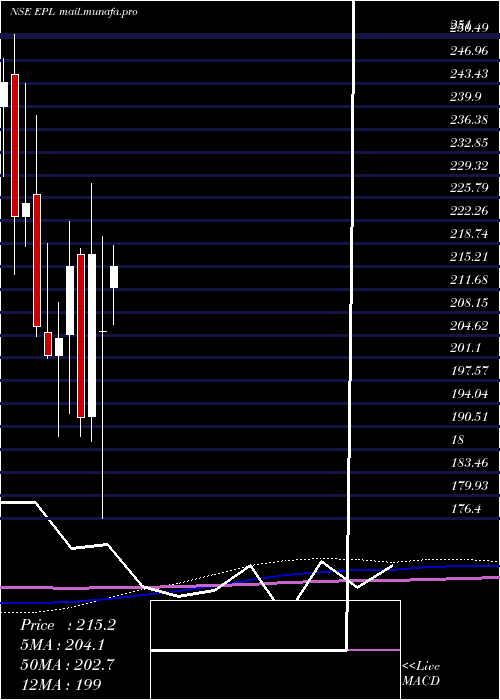Image resolution: width=500 pixels, height=700 pixels.
Task: Click the 204.62 price axis label
Action: click(x=469, y=326)
